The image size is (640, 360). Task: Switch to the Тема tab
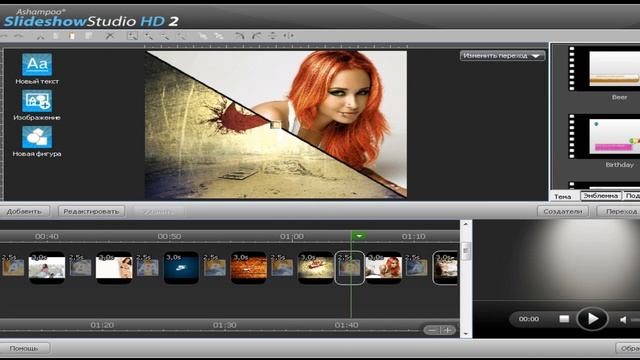(562, 196)
